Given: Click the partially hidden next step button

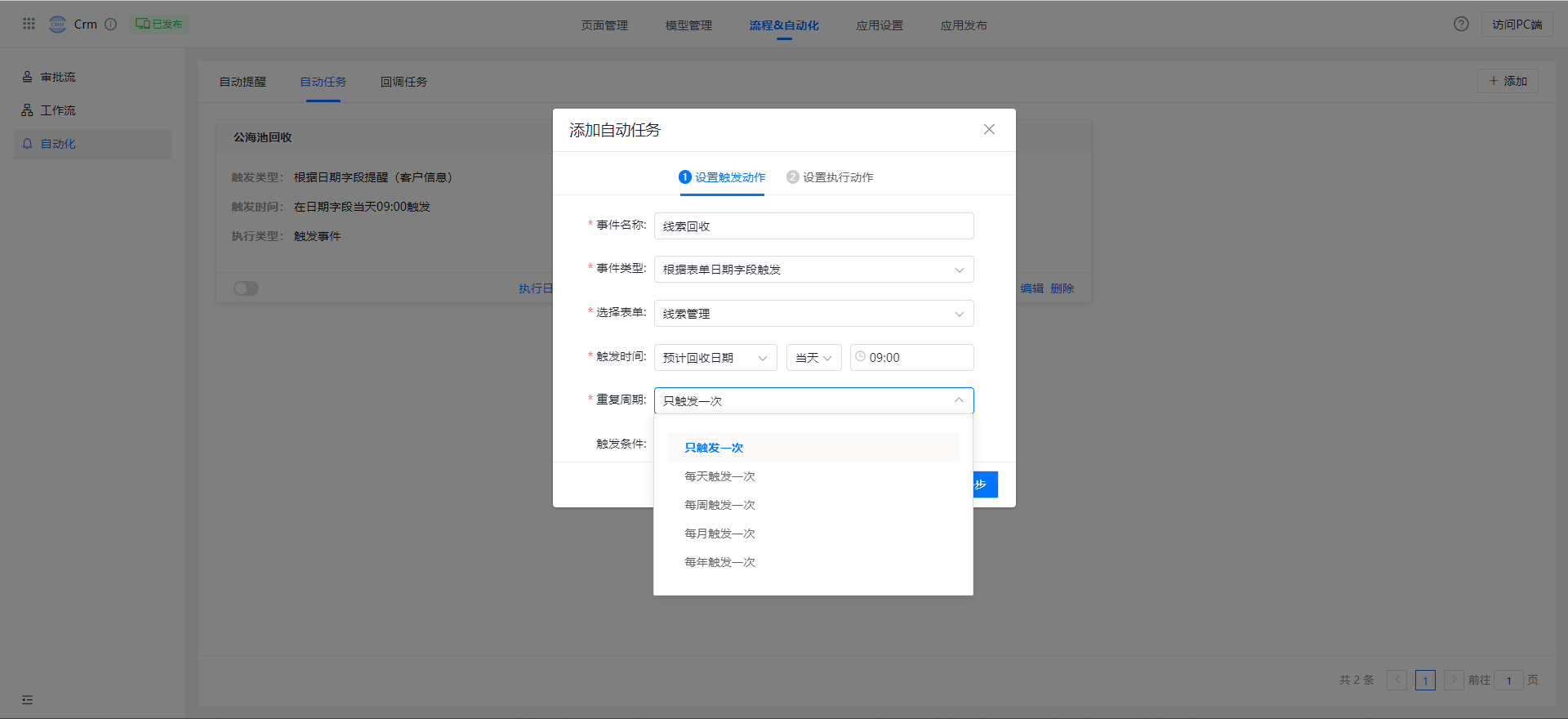Looking at the screenshot, I should (x=985, y=485).
